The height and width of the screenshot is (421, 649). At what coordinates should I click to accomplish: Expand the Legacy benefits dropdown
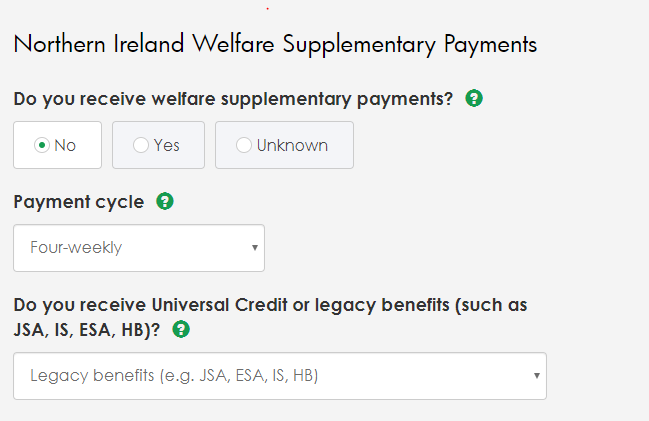pyautogui.click(x=280, y=376)
